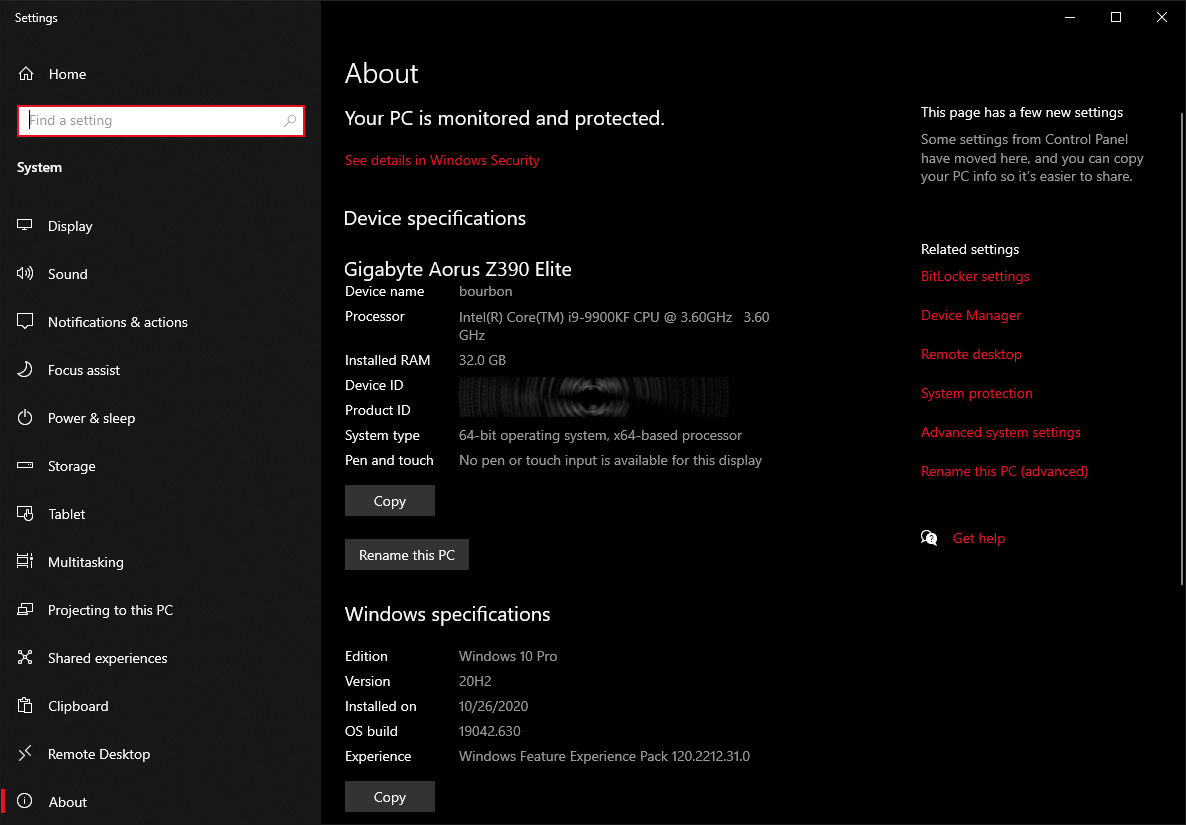
Task: Minimize the Settings window
Action: 1070,17
